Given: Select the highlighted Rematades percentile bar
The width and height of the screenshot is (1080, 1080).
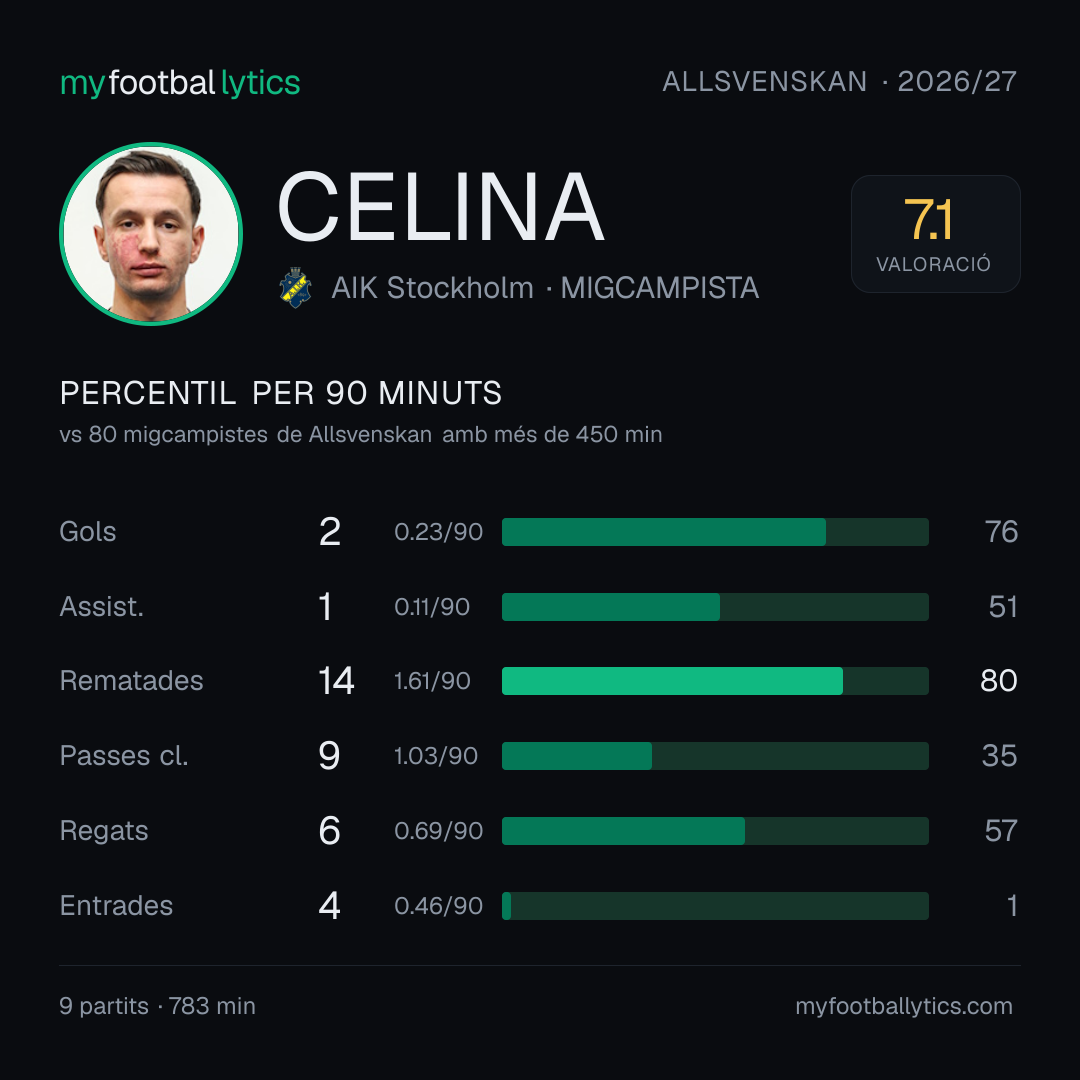Looking at the screenshot, I should coord(715,681).
